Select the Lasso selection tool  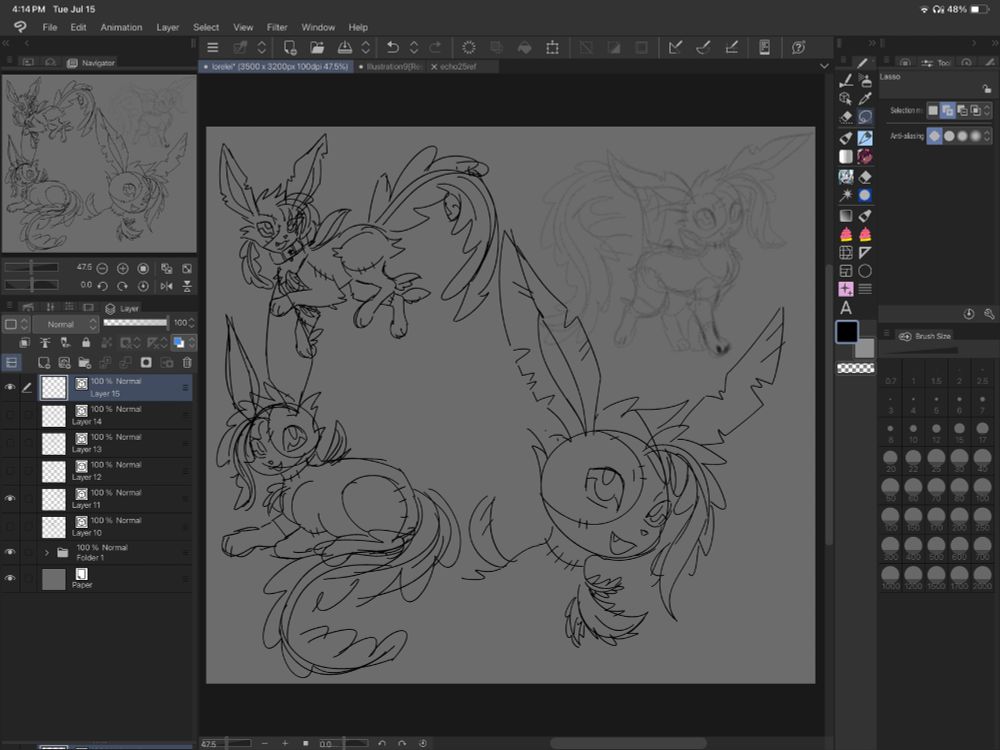coord(865,117)
